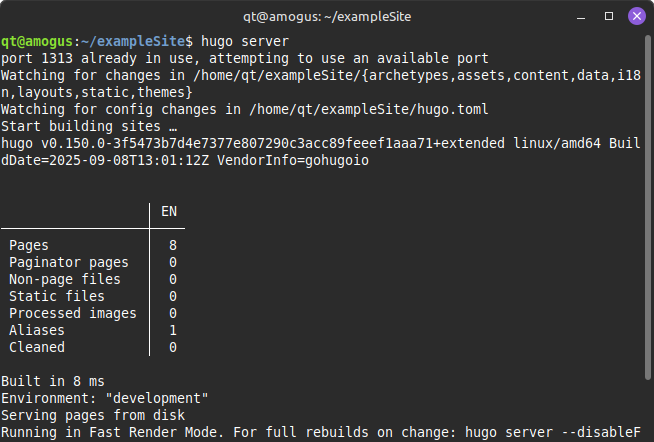Click the title bar text qt@amogus: ~/exampleSite

[326, 15]
